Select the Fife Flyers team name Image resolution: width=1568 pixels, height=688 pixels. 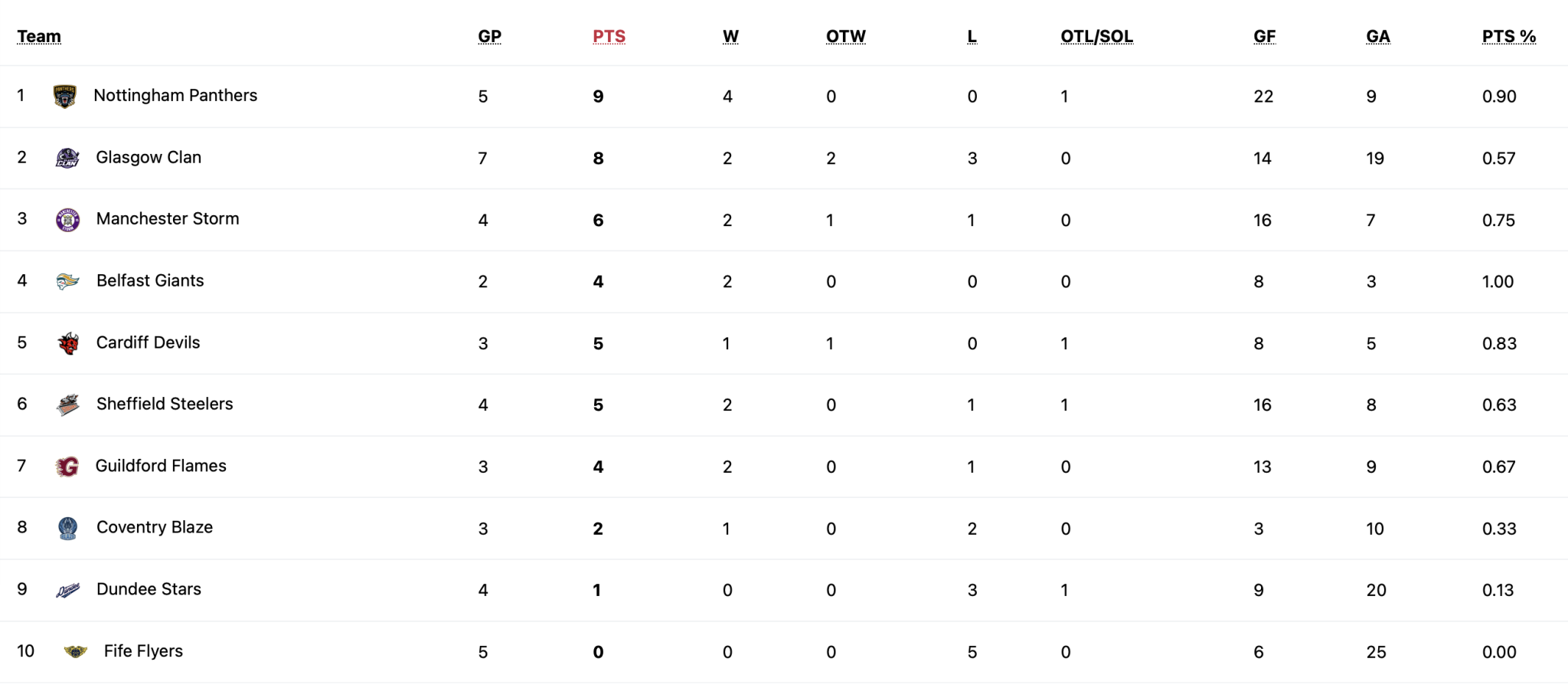pos(143,651)
